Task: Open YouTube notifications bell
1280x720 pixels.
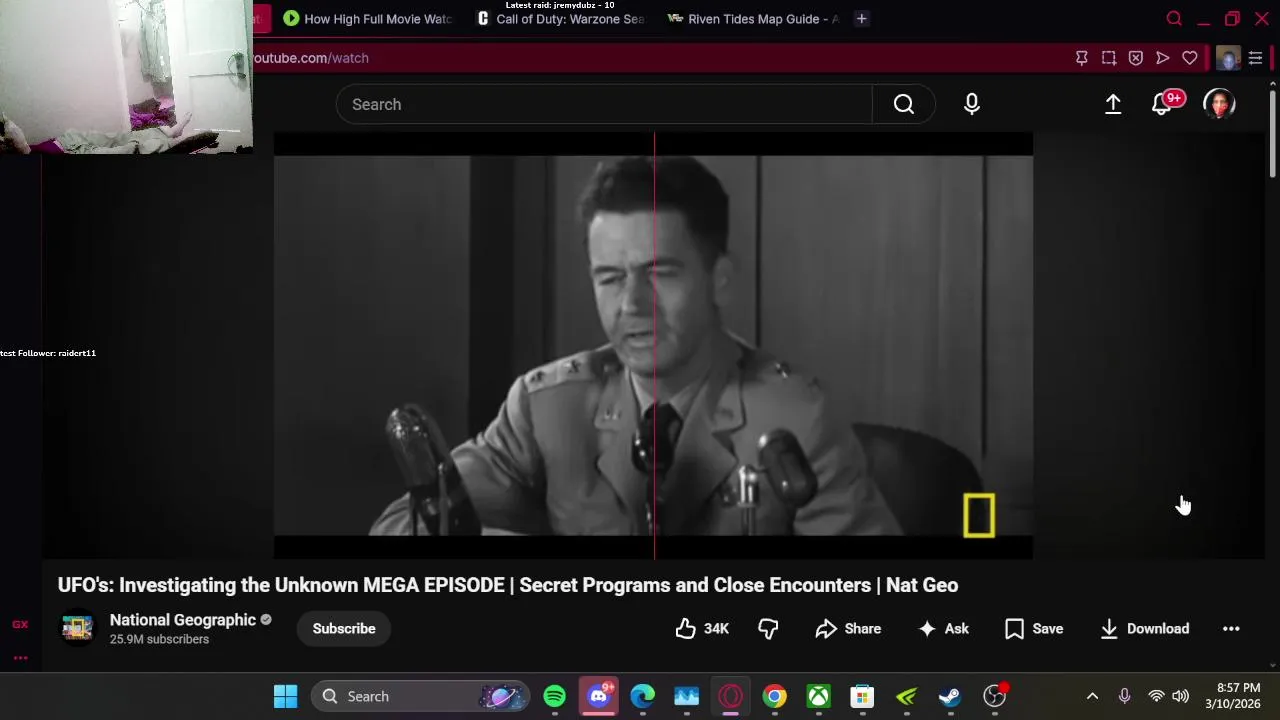Action: coord(1162,104)
